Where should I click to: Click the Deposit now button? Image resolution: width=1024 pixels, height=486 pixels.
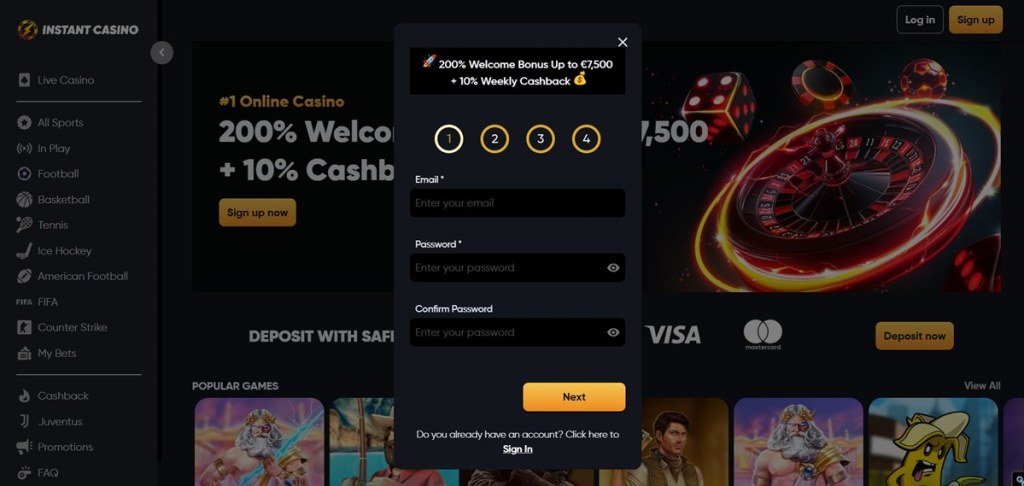click(x=914, y=336)
